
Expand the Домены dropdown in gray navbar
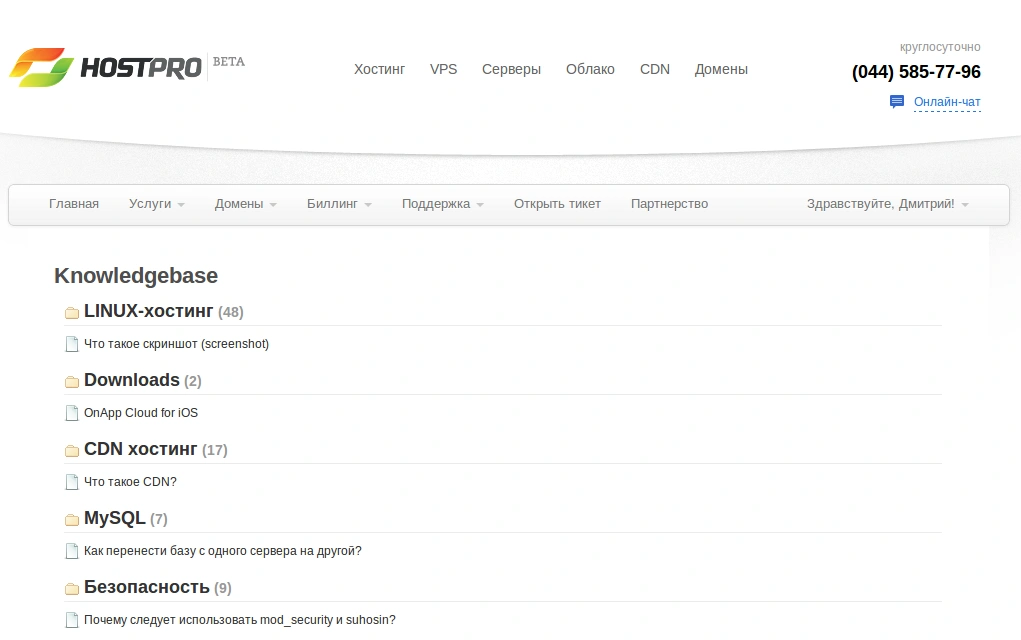(245, 204)
